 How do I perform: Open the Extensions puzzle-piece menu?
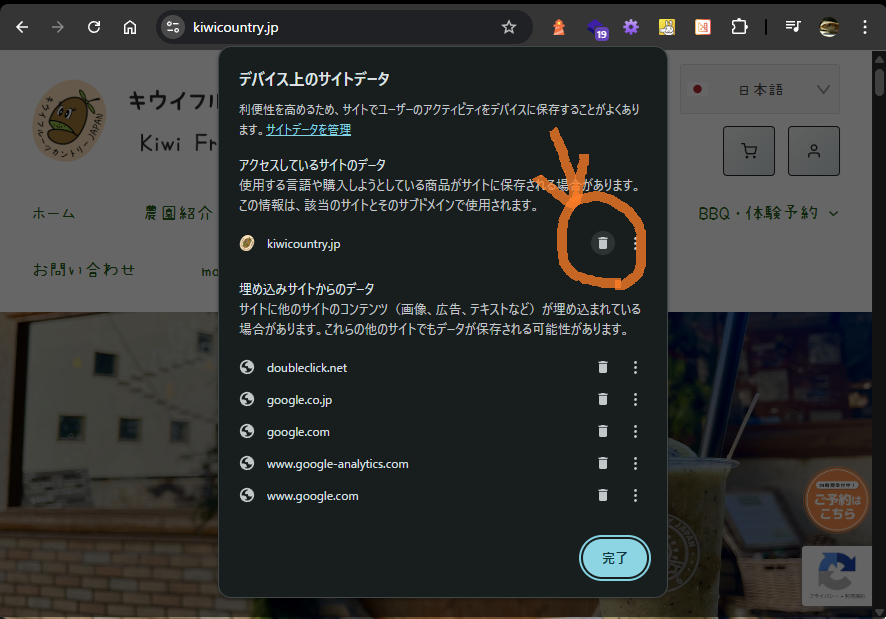tap(739, 27)
